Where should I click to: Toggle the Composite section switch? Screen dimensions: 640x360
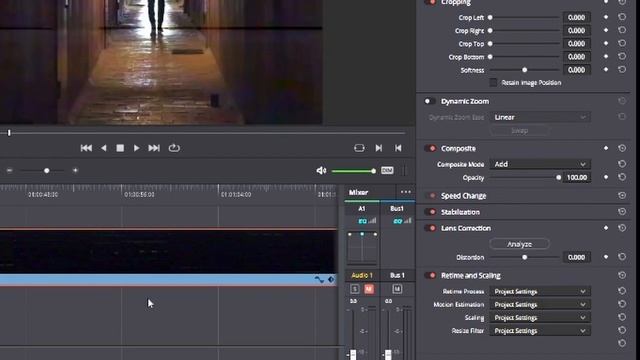point(430,149)
